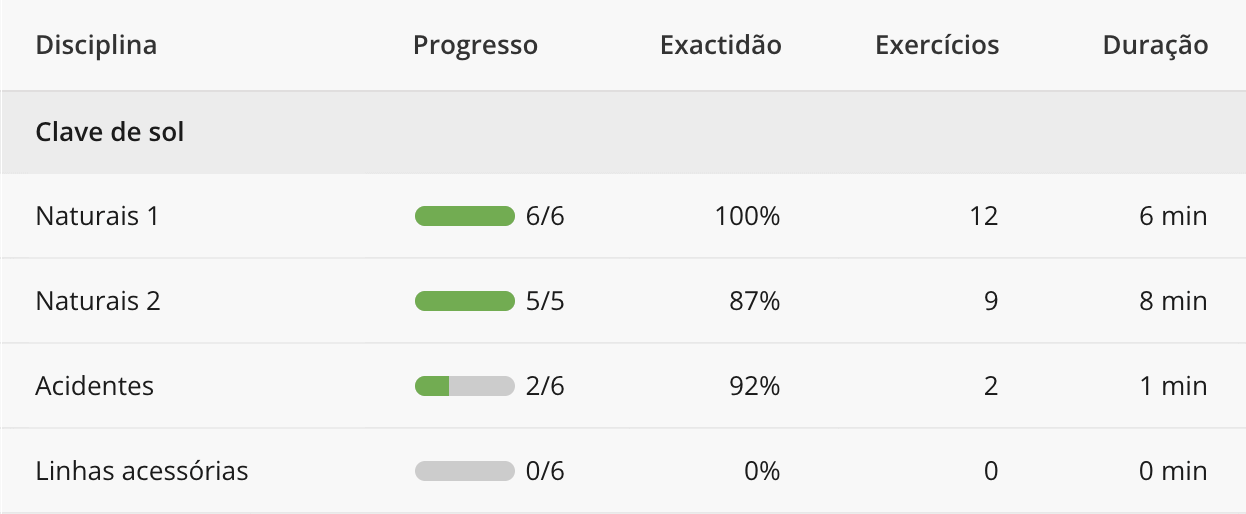Open the Acidentes lesson
Screen dimensions: 1246x514
click(x=95, y=386)
